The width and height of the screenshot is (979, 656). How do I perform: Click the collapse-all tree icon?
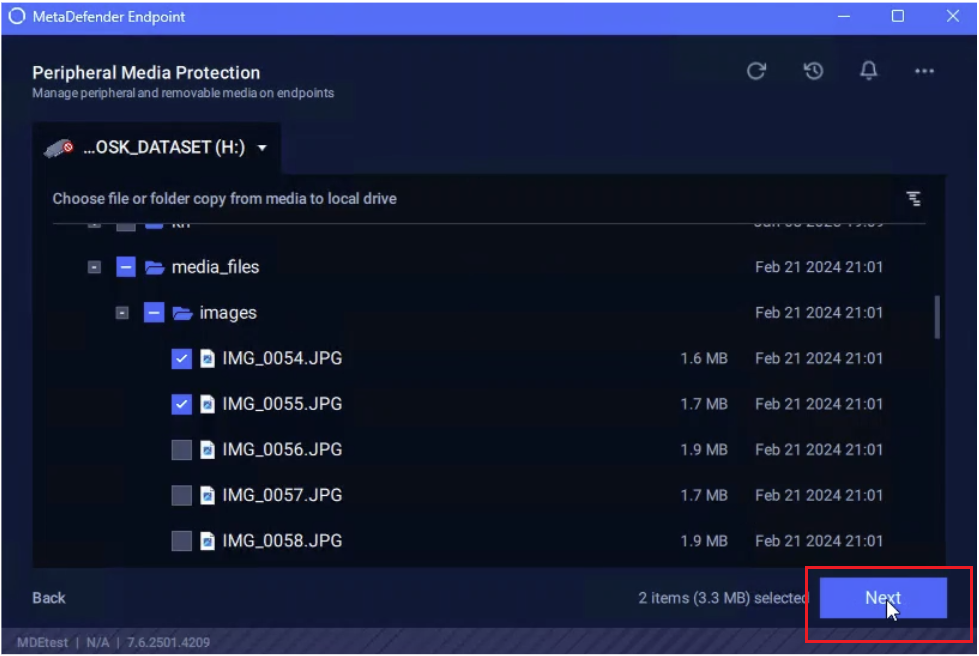pyautogui.click(x=913, y=198)
